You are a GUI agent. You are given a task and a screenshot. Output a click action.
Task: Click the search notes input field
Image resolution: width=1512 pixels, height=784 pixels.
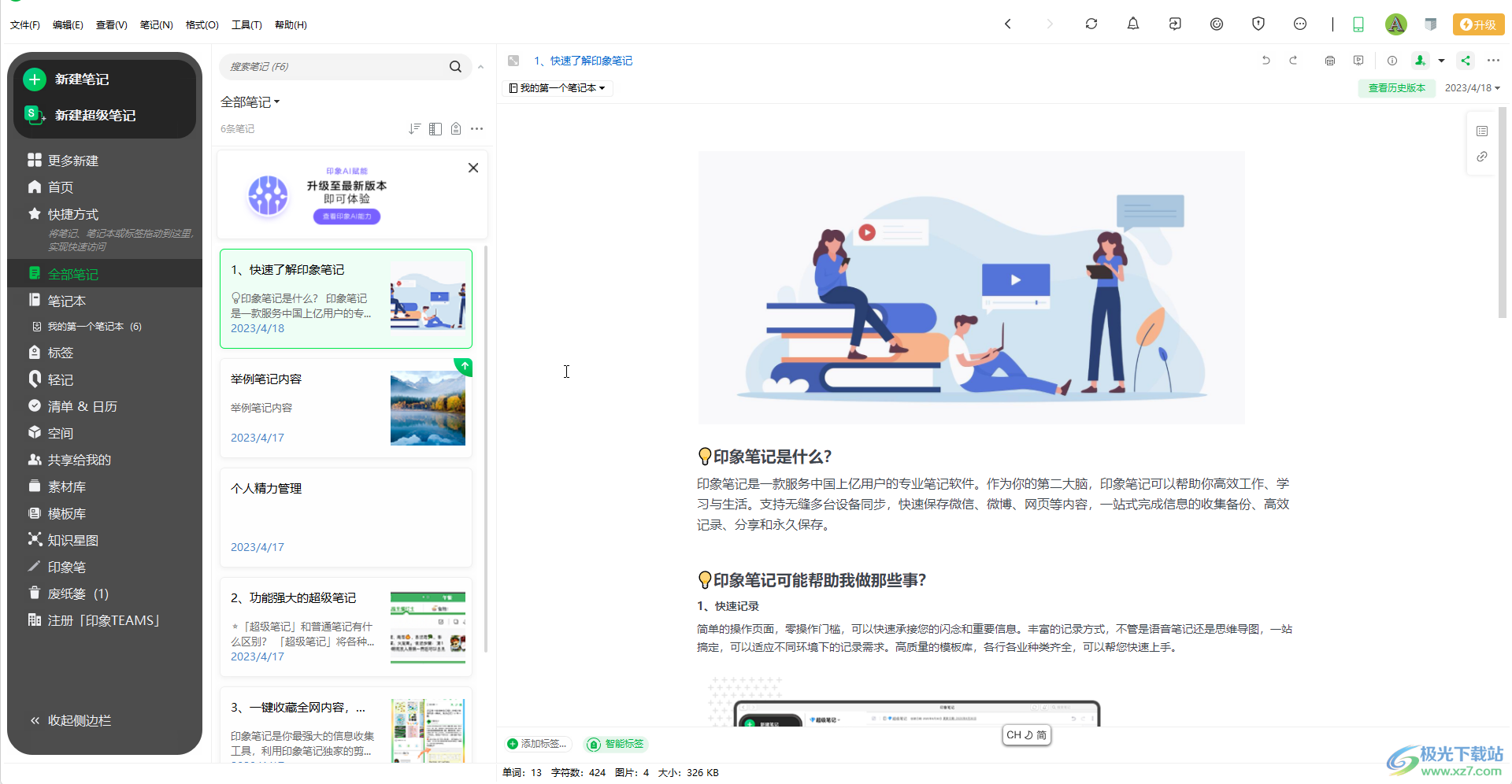tap(335, 67)
